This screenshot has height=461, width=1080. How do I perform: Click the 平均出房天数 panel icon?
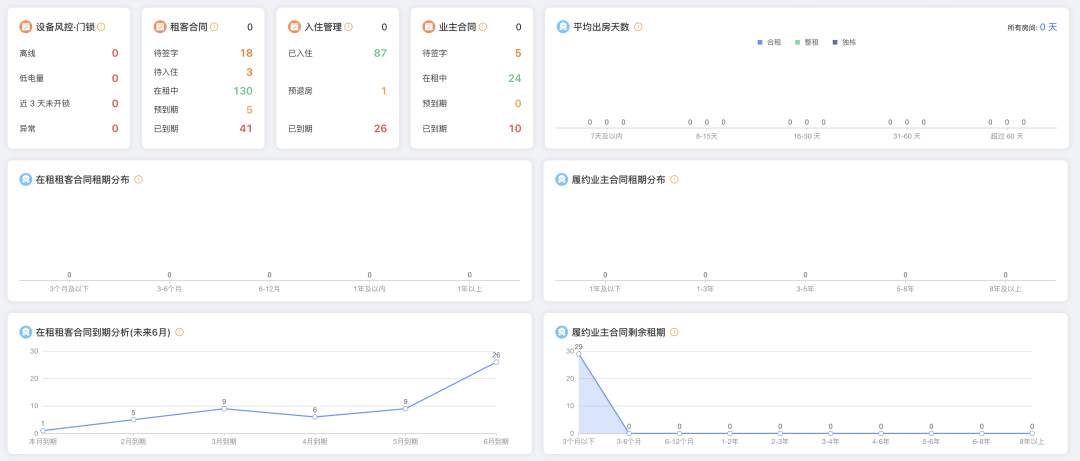563,27
